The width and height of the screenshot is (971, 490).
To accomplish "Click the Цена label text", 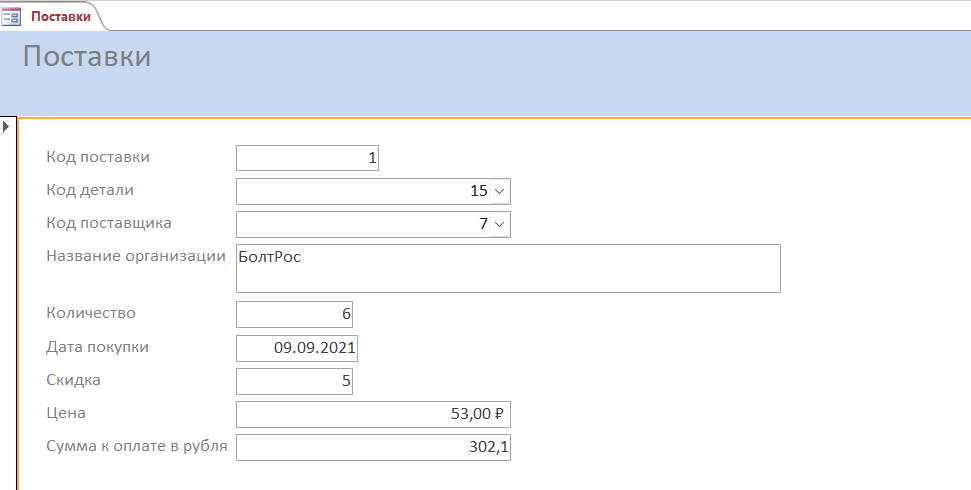I will click(66, 413).
